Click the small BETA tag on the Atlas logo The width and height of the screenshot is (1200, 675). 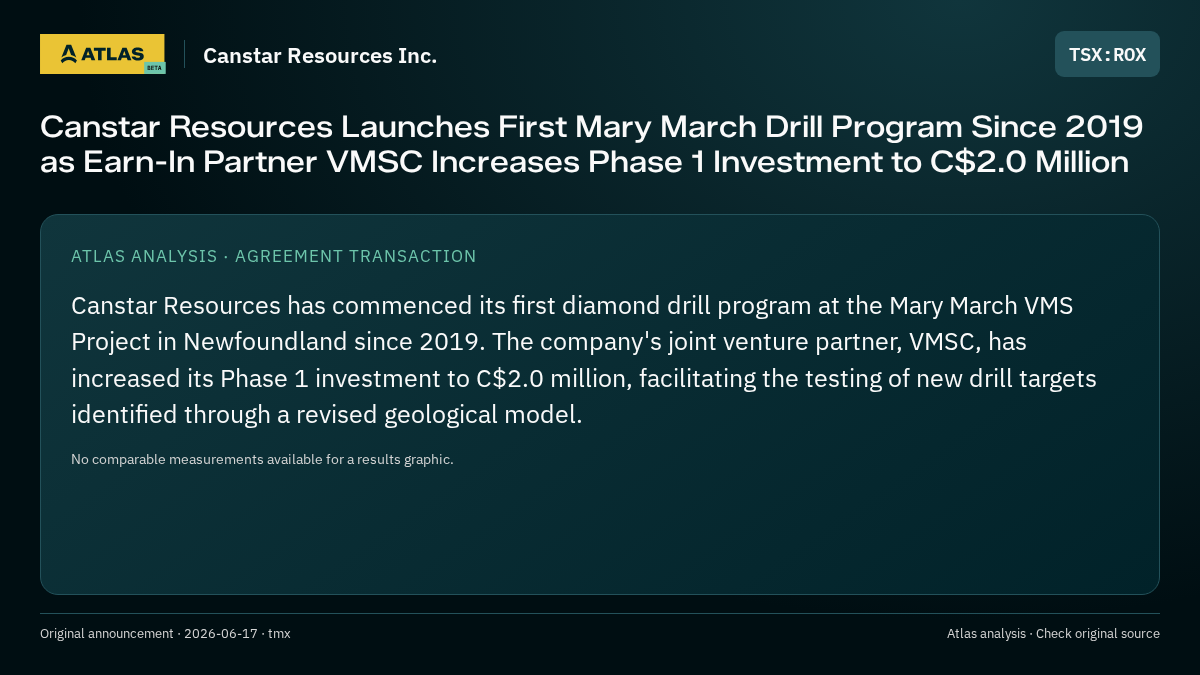[154, 68]
